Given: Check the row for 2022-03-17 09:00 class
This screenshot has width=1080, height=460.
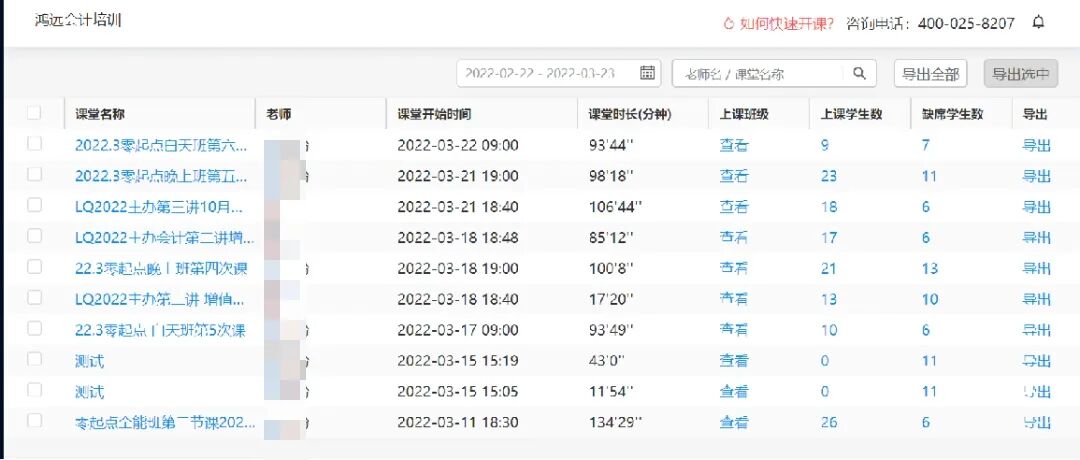Looking at the screenshot, I should [34, 328].
